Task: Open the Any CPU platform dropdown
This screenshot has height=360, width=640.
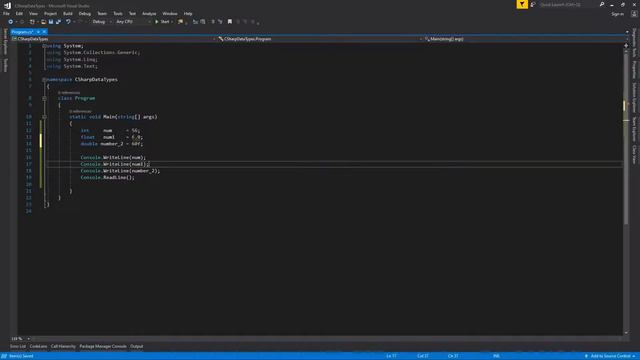Action: [133, 22]
